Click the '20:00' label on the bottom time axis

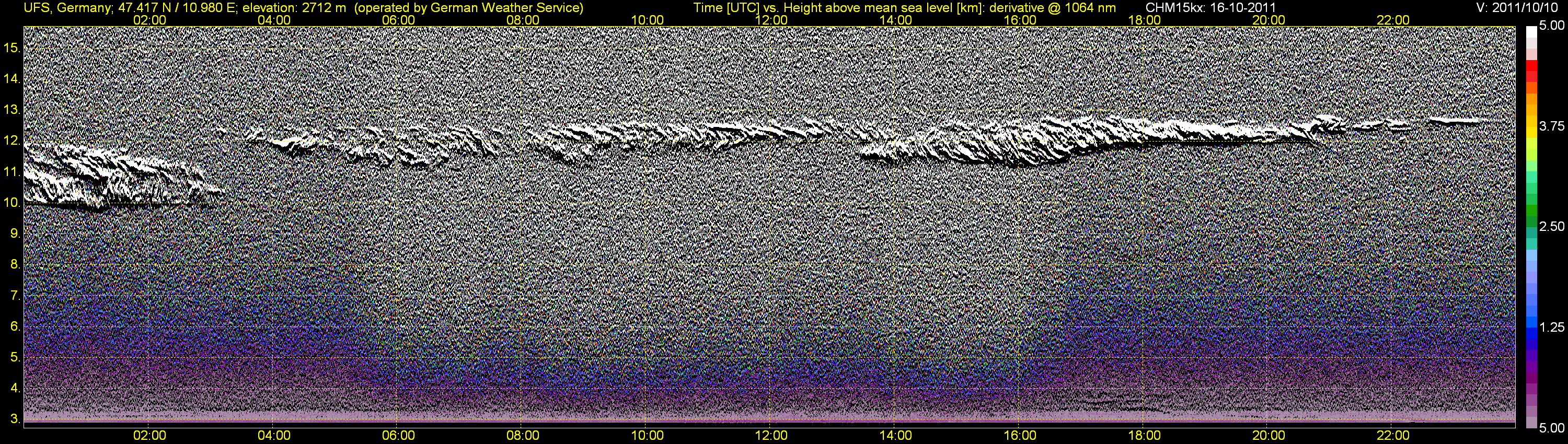(x=1269, y=436)
